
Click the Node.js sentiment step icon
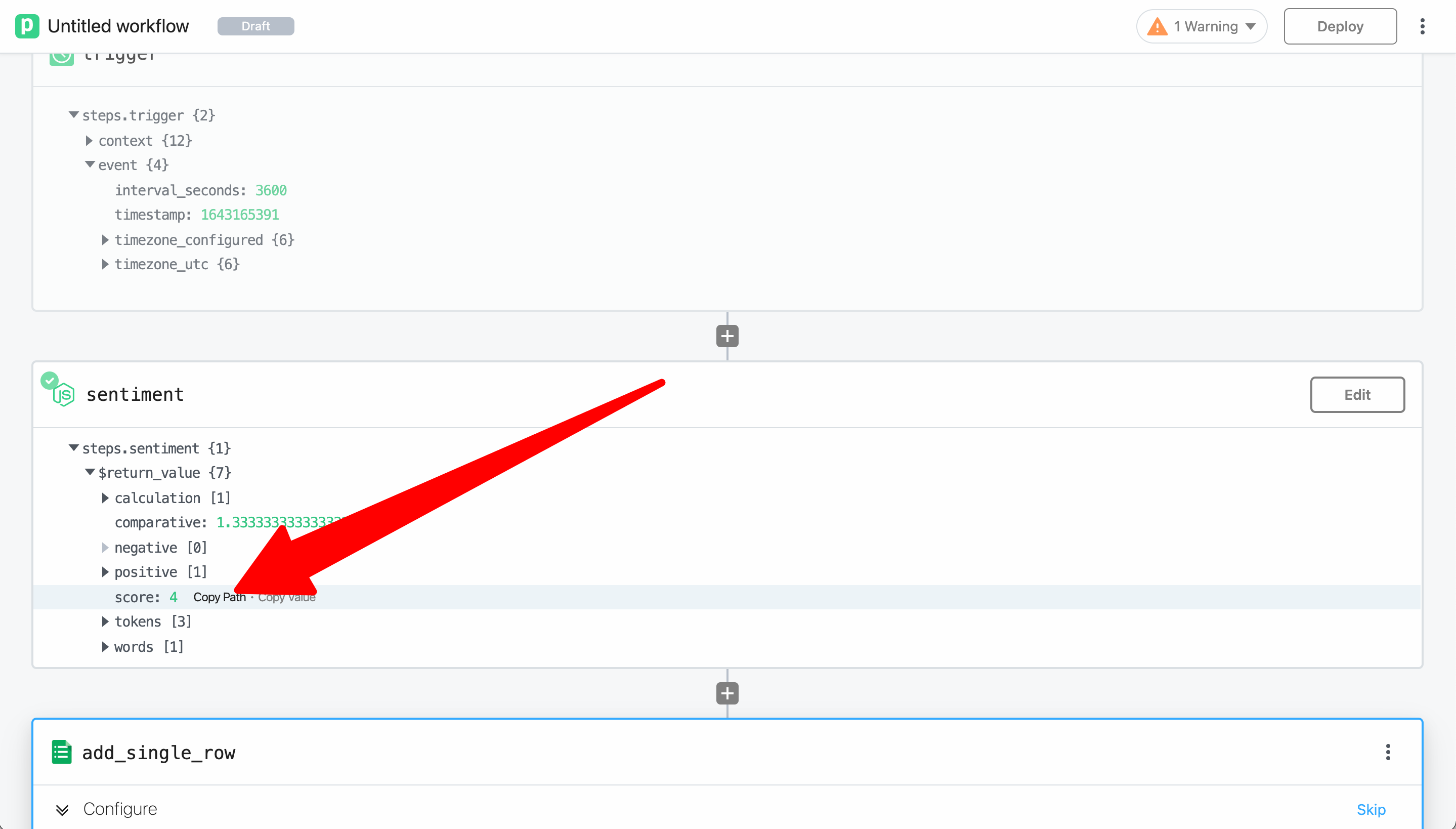tap(64, 394)
